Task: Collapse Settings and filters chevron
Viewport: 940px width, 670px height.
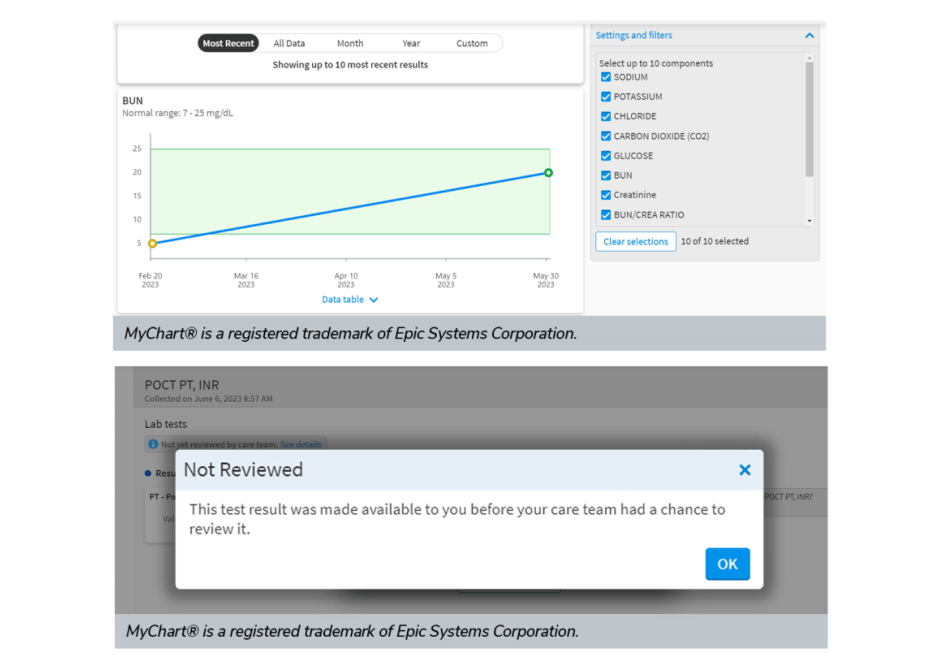Action: (809, 36)
